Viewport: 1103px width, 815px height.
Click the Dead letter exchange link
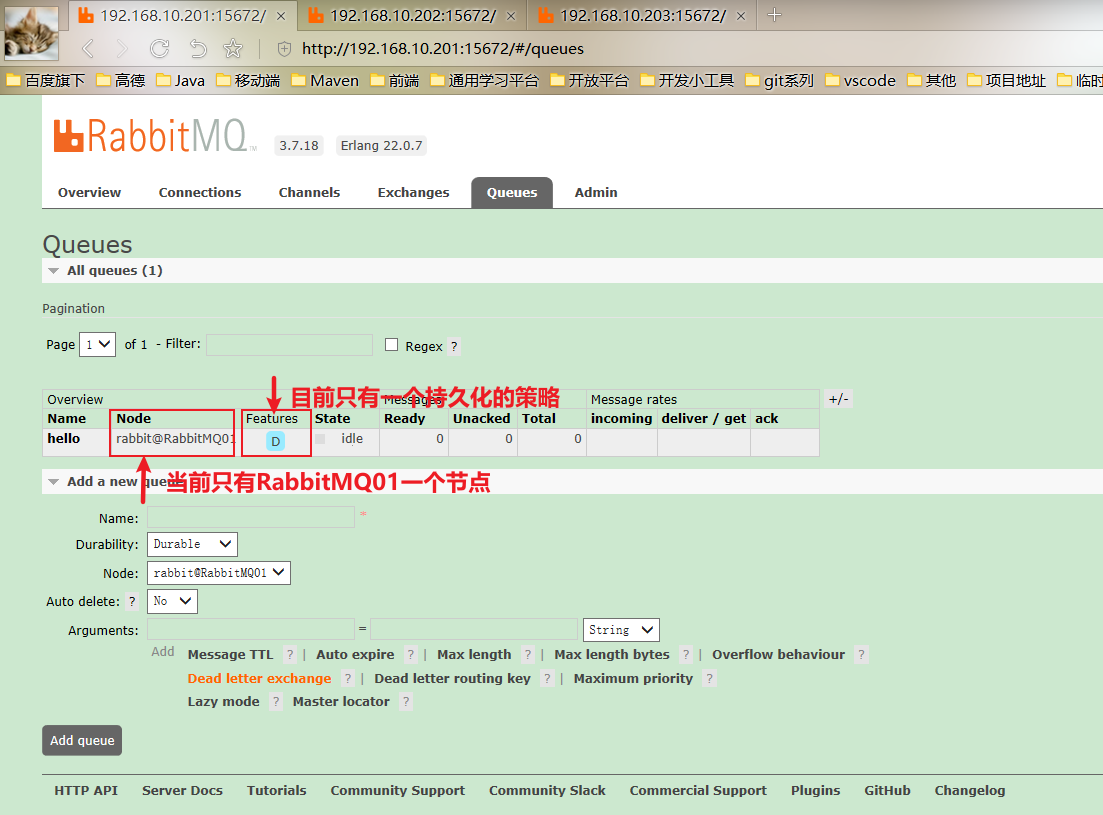pos(260,679)
